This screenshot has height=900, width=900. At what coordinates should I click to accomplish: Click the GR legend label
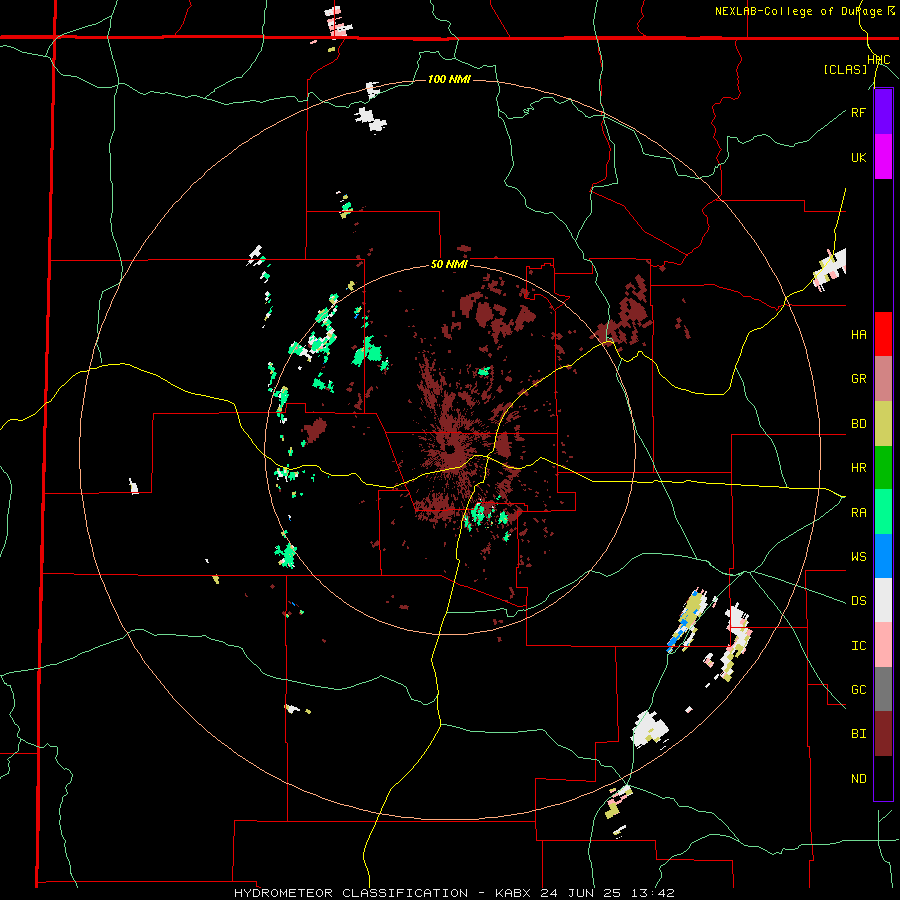pos(858,379)
